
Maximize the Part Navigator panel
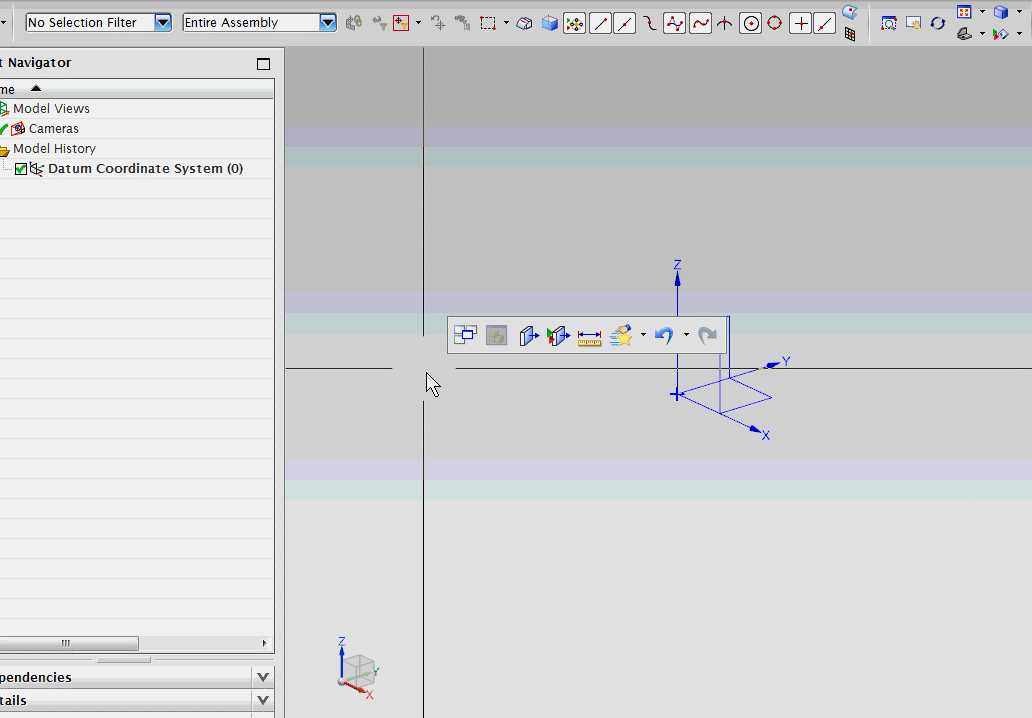[x=263, y=64]
